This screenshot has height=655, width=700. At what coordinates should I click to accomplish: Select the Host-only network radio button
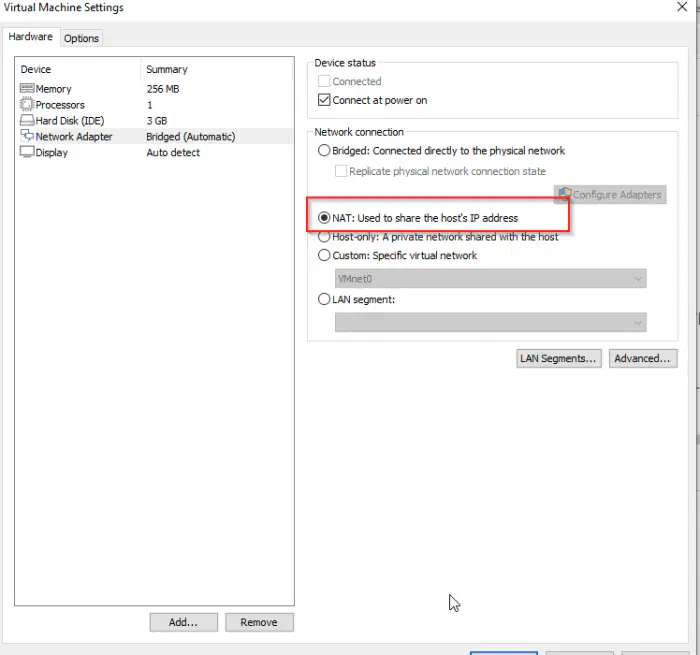click(x=324, y=237)
